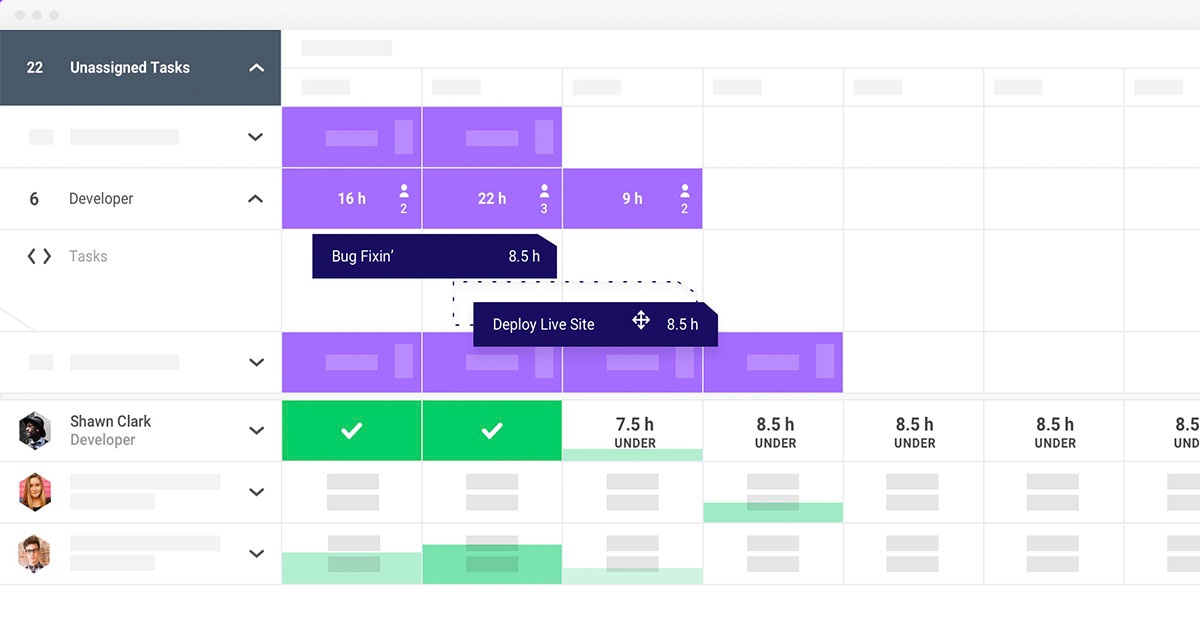Click Shawn Clark's profile avatar
The image size is (1200, 628).
tap(35, 430)
